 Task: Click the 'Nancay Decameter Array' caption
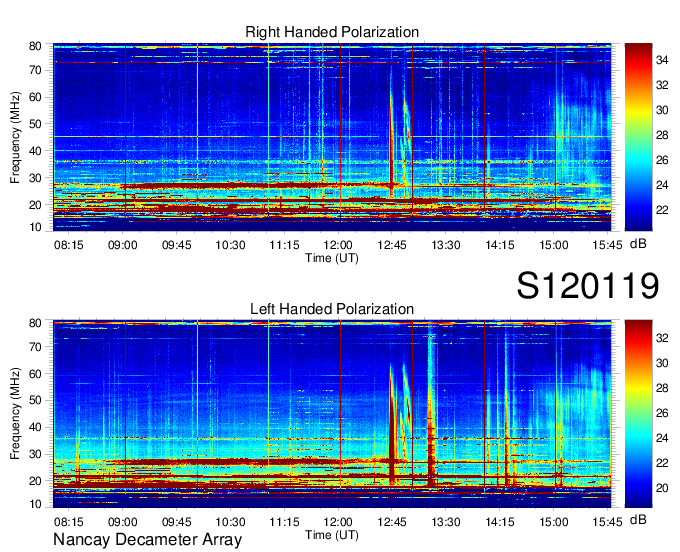(x=147, y=540)
